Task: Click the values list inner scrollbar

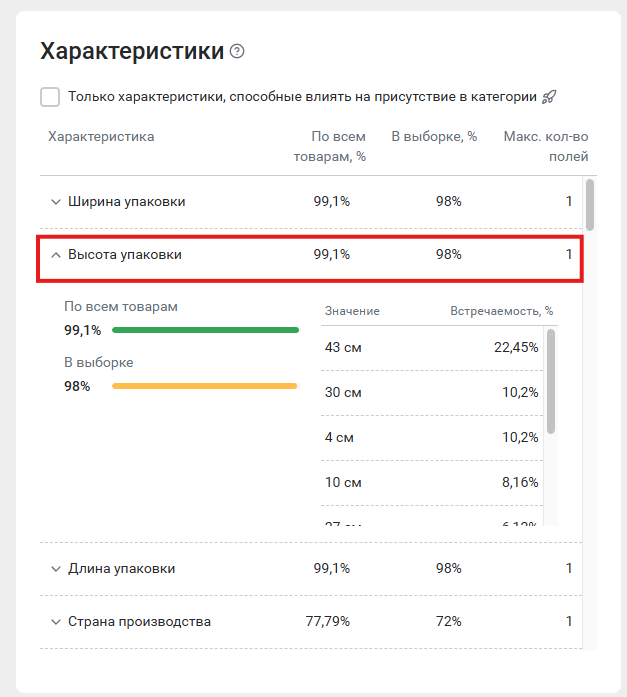Action: (x=551, y=380)
